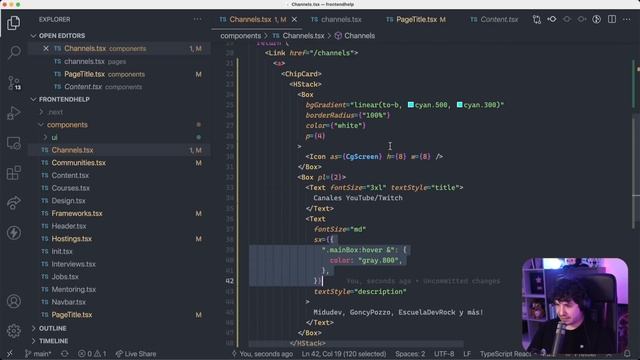Open the Remote Explorer view
The width and height of the screenshot is (640, 360).
(13, 143)
